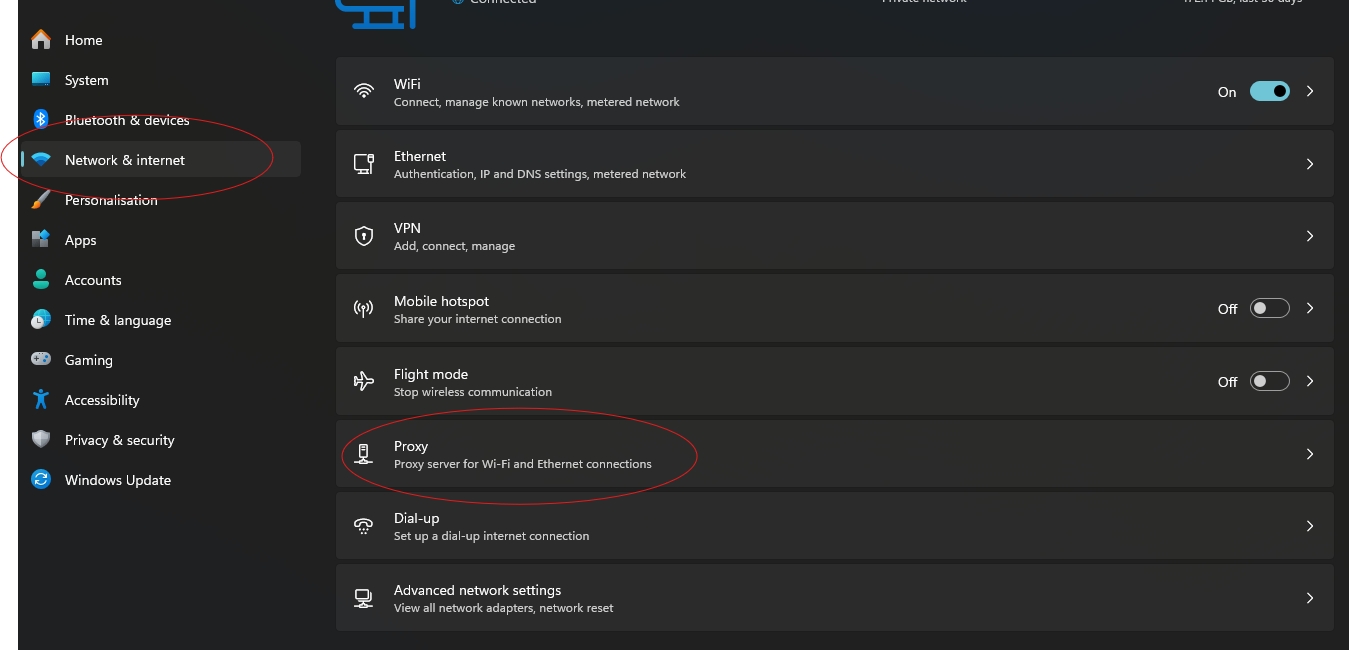
Task: Click the Bluetooth & devices icon
Action: click(41, 120)
